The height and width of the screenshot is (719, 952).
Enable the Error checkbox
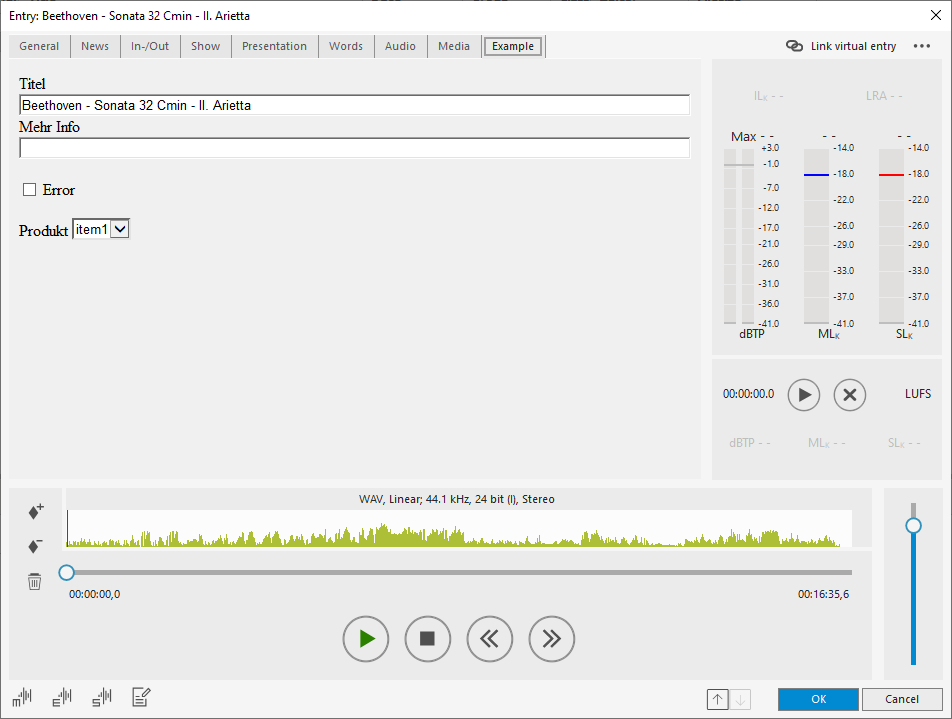(30, 190)
